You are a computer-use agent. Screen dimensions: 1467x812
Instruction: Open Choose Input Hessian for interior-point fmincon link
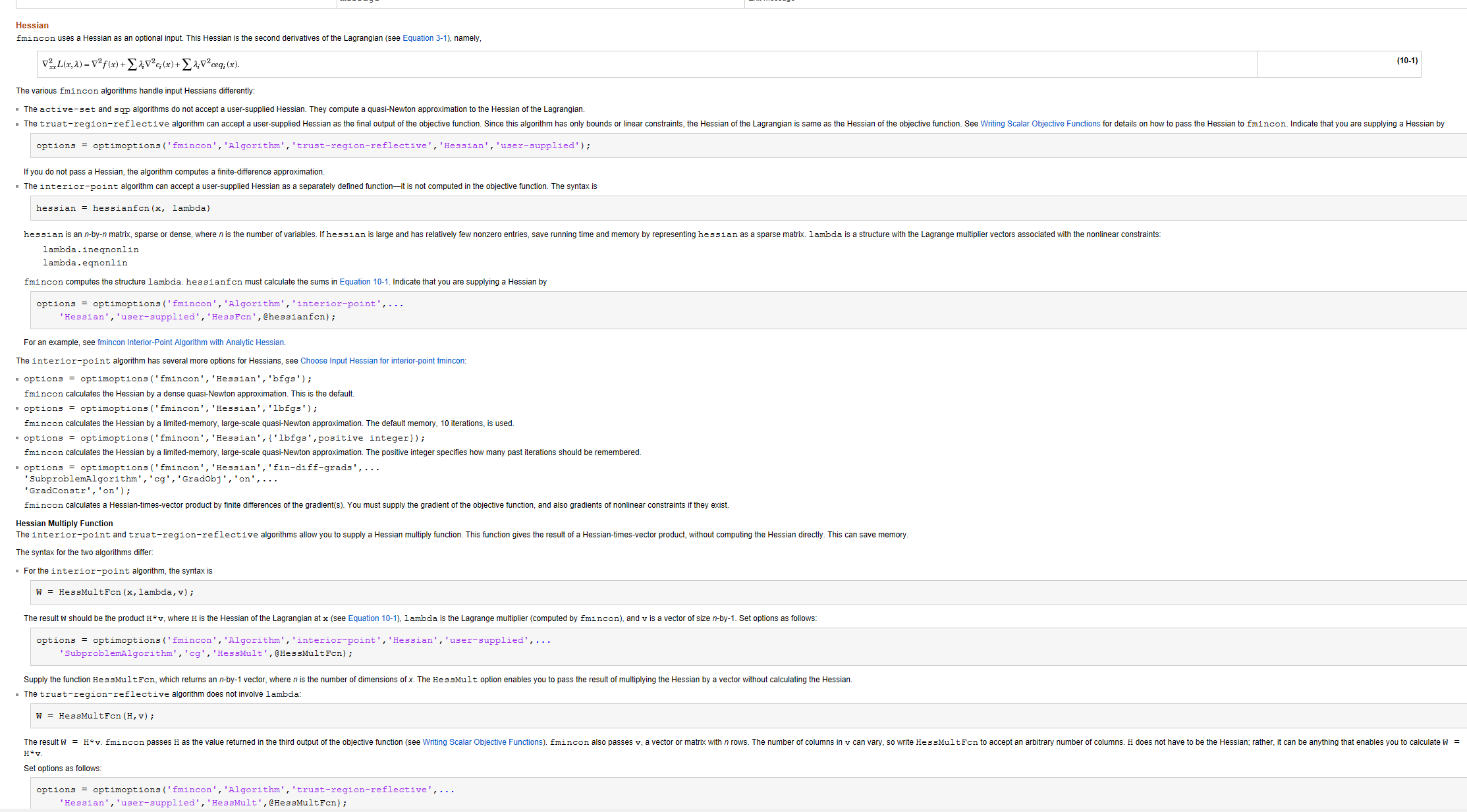pyautogui.click(x=382, y=361)
